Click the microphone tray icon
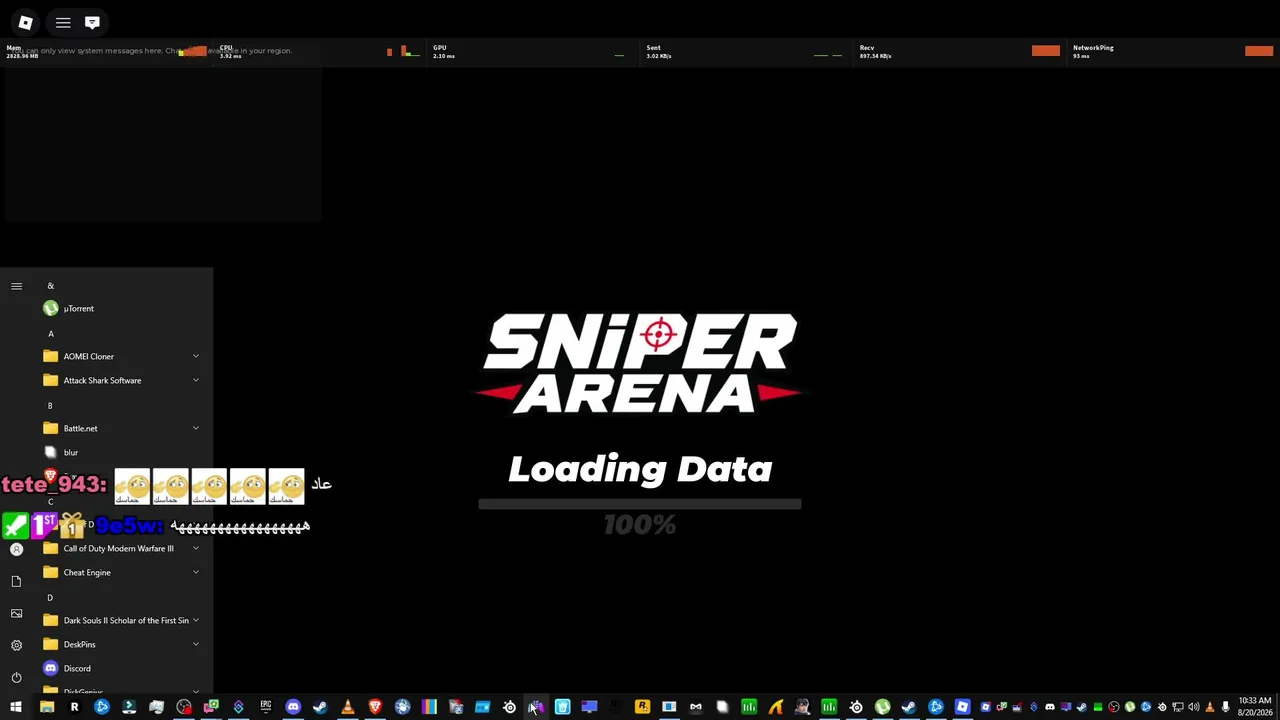Viewport: 1280px width, 720px height. click(1225, 707)
